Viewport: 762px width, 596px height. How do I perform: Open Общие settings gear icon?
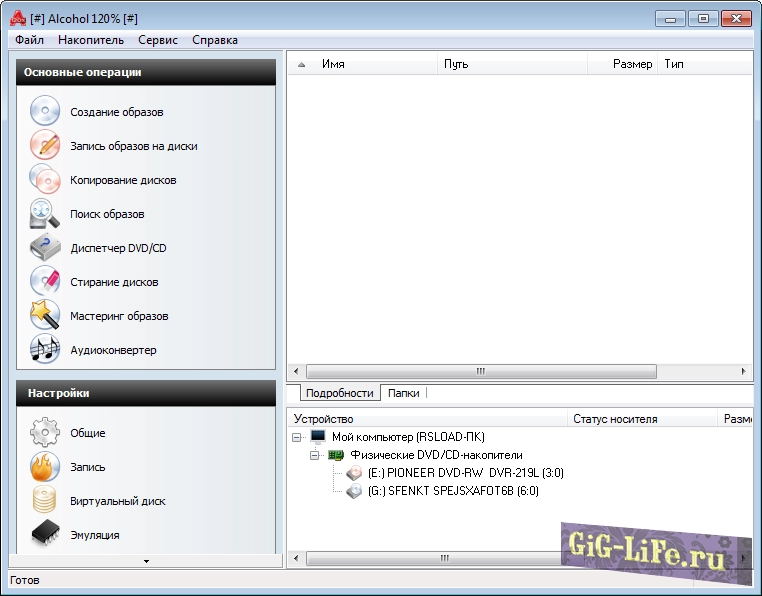click(45, 433)
